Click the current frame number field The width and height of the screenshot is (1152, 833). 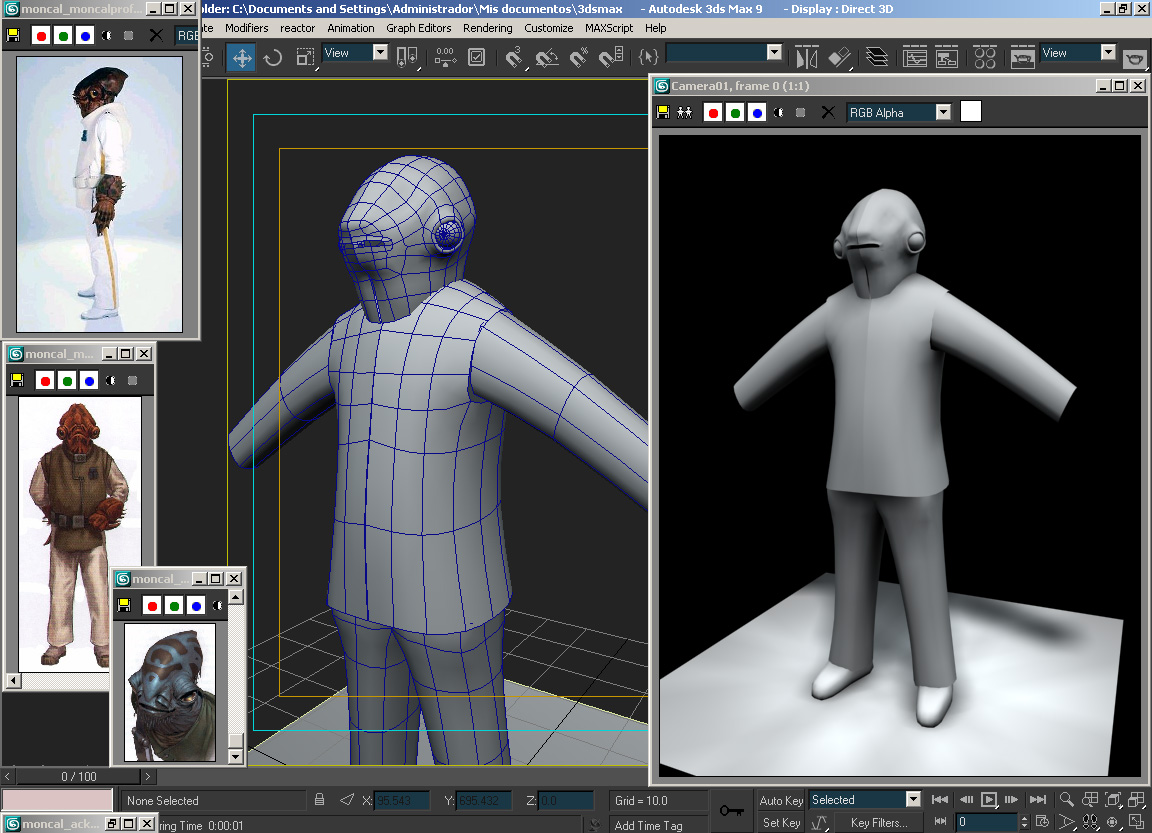tap(987, 822)
